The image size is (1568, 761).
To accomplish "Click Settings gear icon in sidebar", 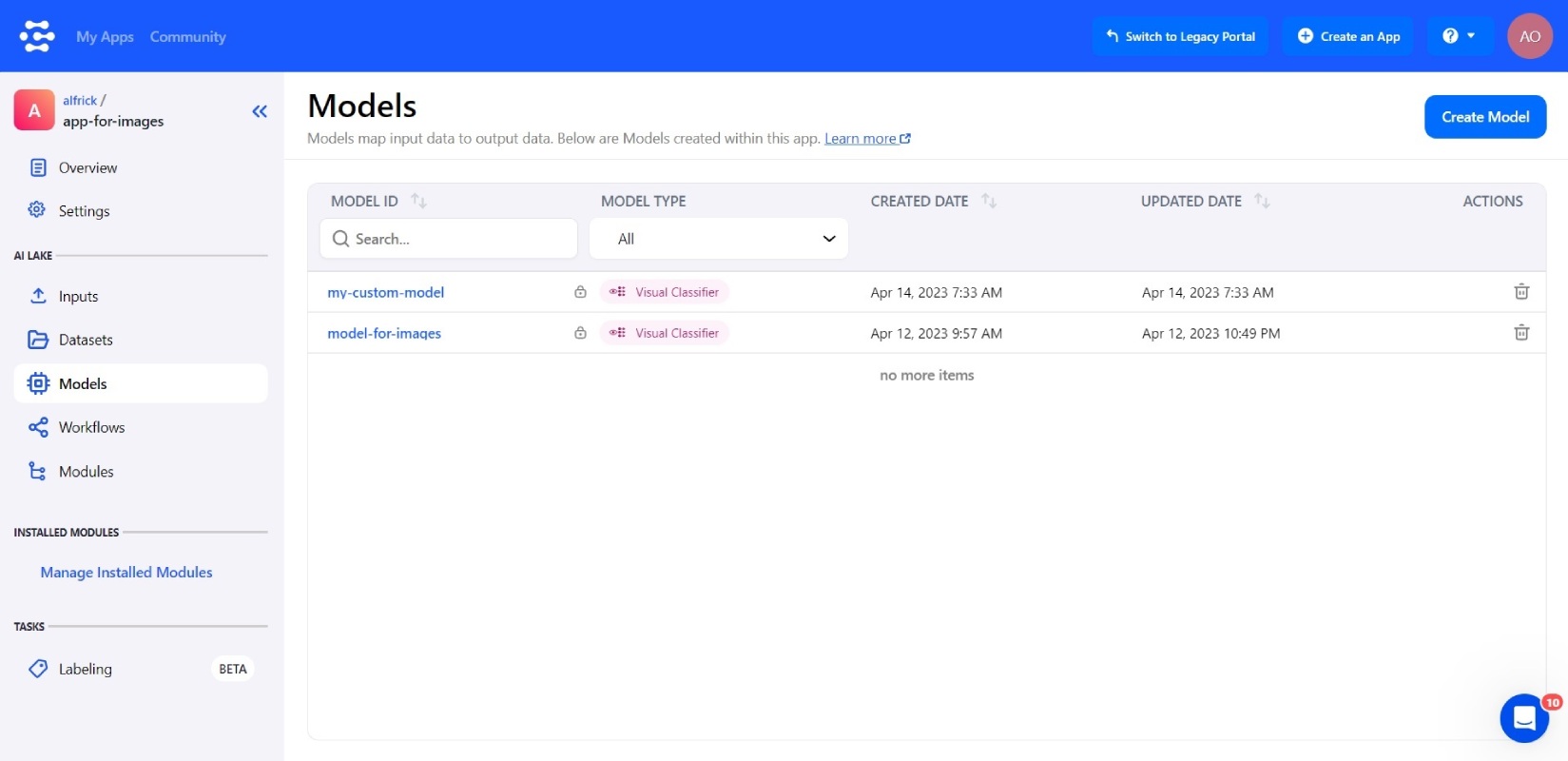I will (37, 209).
